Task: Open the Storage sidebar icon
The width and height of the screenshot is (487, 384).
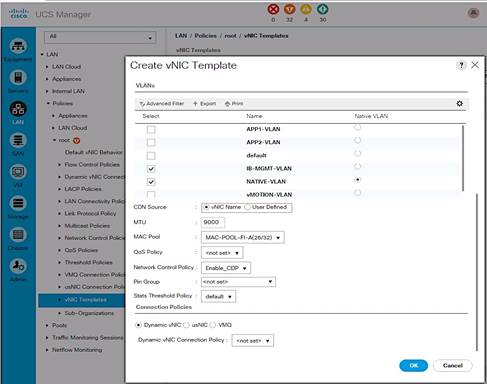Action: (18, 203)
